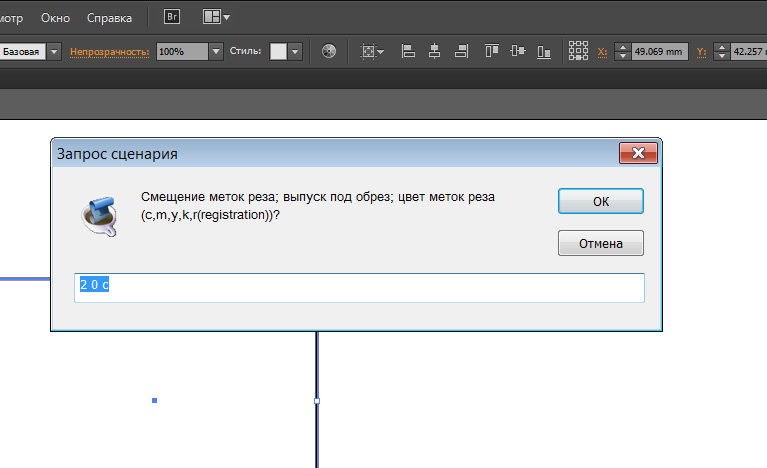Align objects to vertical top
Screen dimensions: 767x468
(492, 51)
